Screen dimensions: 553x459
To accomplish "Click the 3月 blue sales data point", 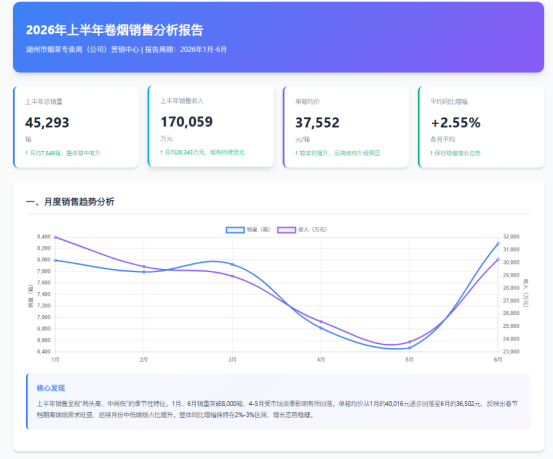I will 232,264.
